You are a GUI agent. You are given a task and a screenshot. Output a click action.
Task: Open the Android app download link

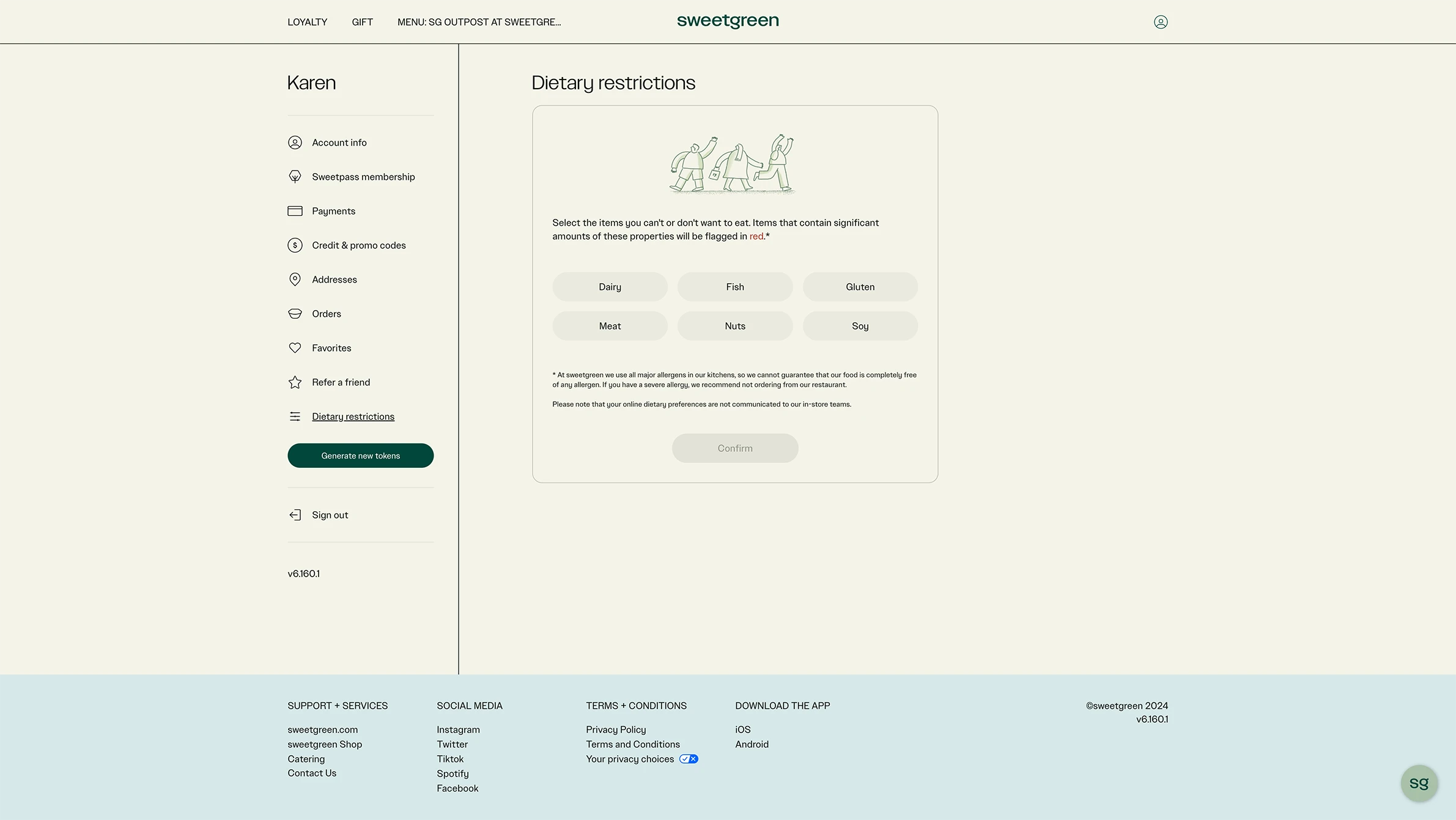(x=752, y=744)
